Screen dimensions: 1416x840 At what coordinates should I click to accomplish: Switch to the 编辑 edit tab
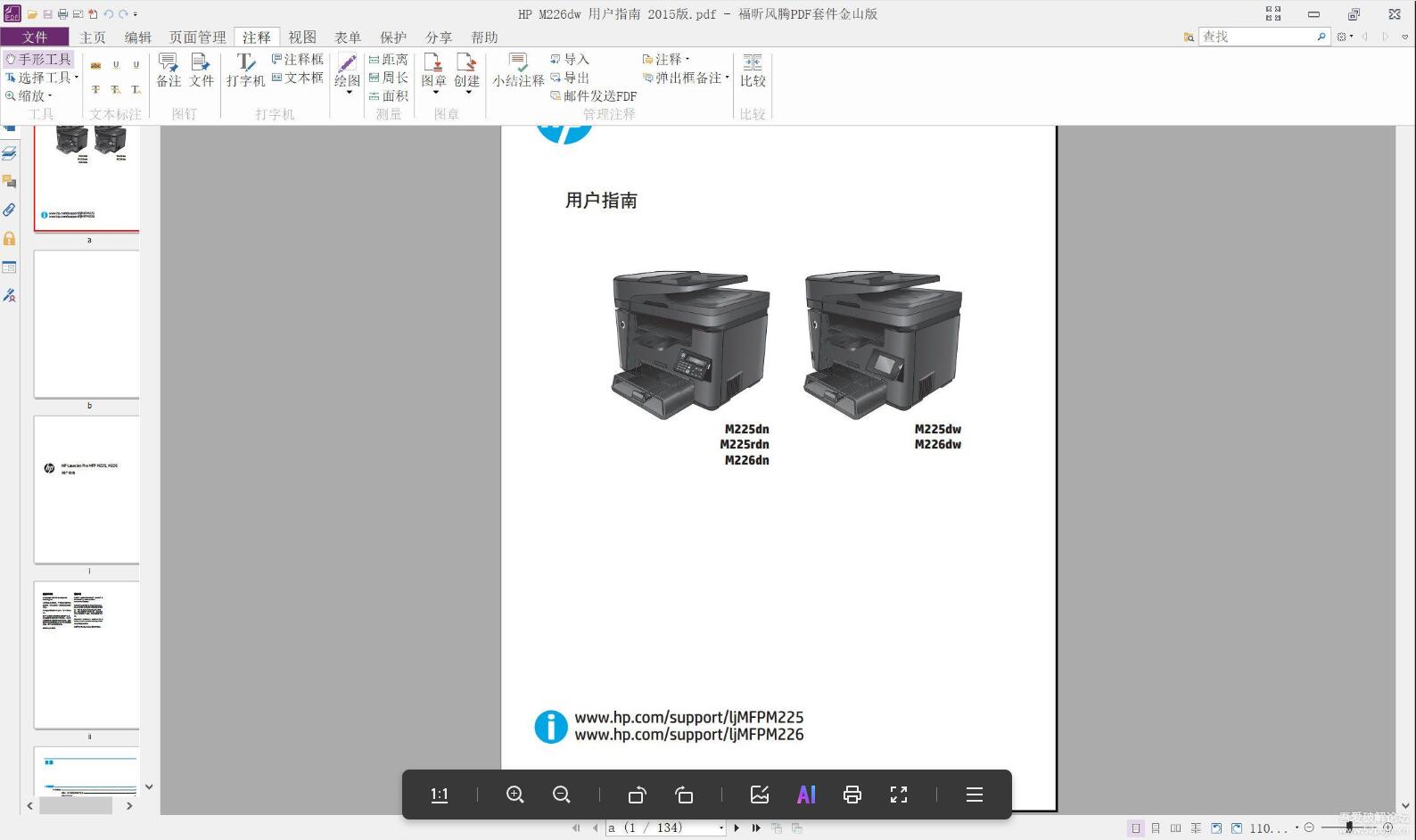pyautogui.click(x=138, y=37)
